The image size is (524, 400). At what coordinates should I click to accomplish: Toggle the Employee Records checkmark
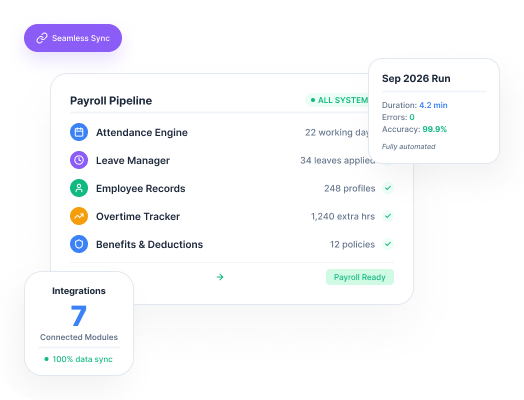(388, 188)
